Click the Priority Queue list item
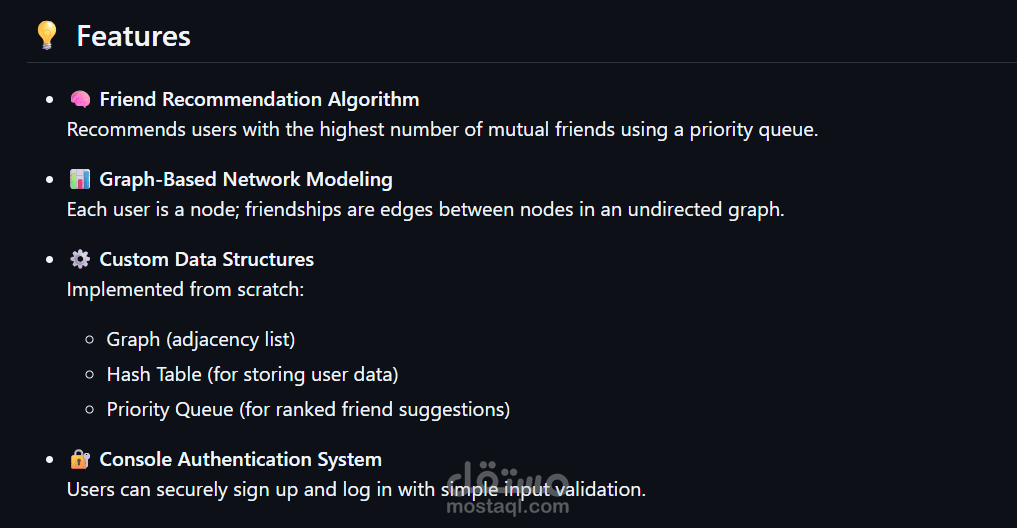 click(x=308, y=409)
